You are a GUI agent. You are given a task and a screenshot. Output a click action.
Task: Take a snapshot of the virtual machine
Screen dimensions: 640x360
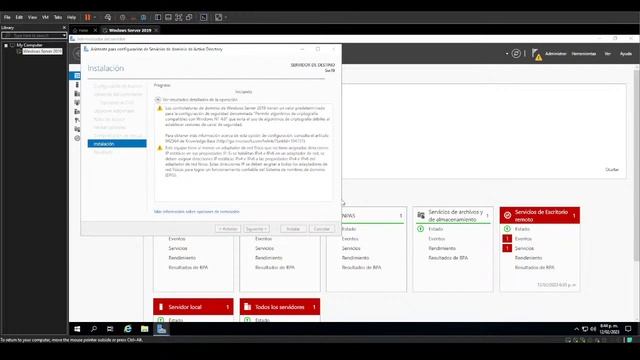tap(122, 17)
